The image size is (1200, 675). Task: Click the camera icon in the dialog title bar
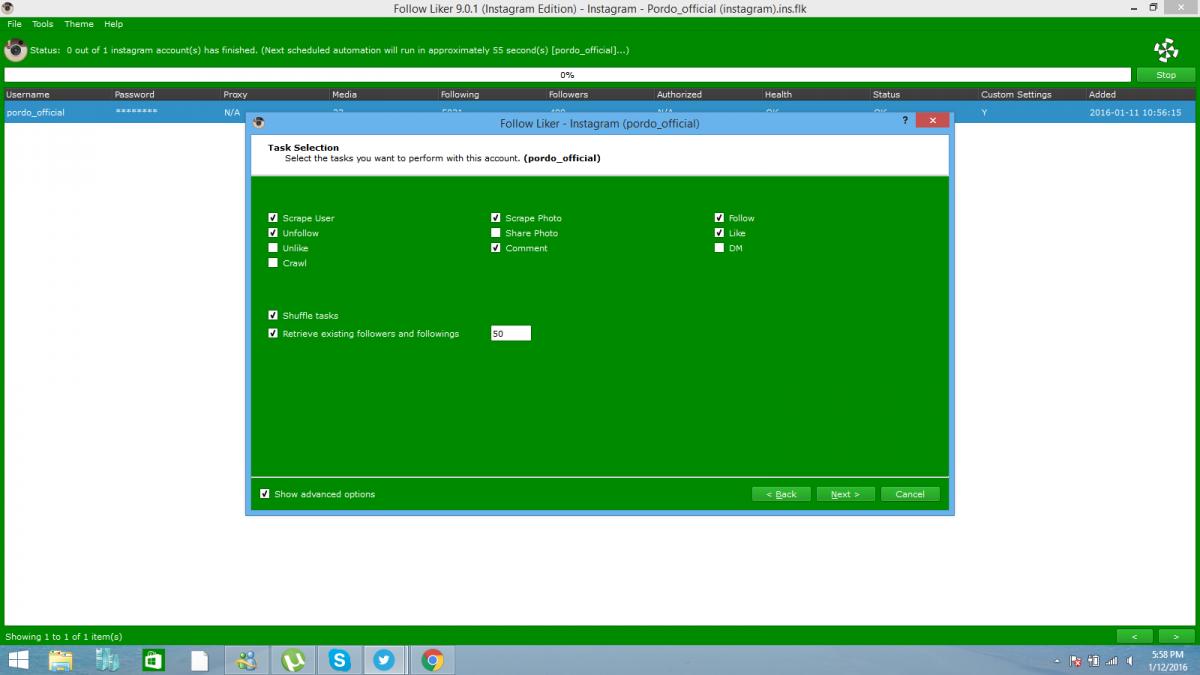point(259,123)
